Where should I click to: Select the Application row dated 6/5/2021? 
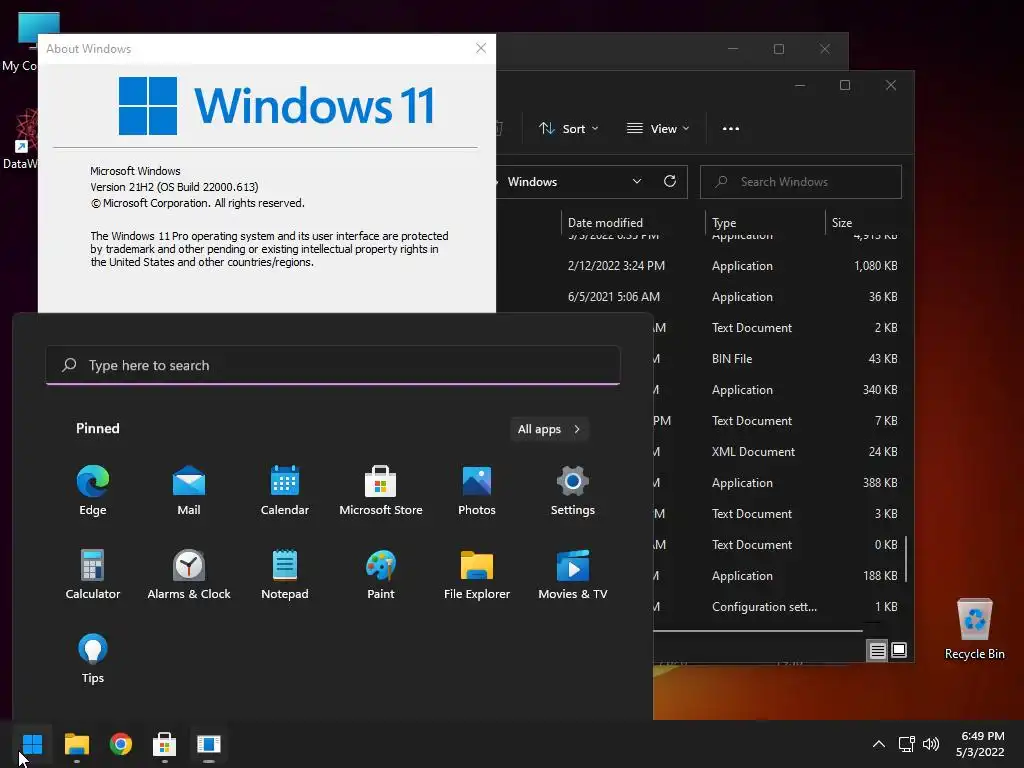click(700, 296)
